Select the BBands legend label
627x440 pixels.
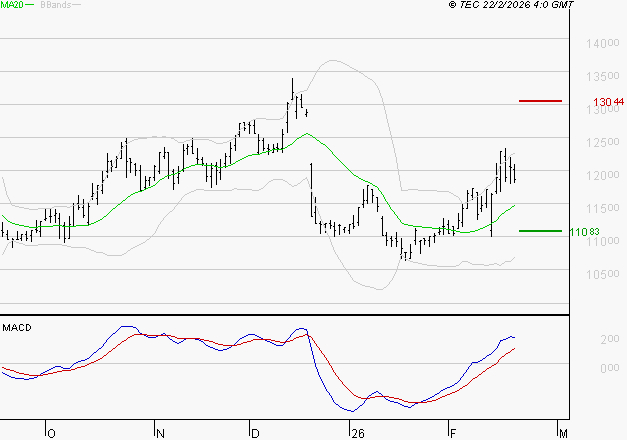tap(56, 5)
